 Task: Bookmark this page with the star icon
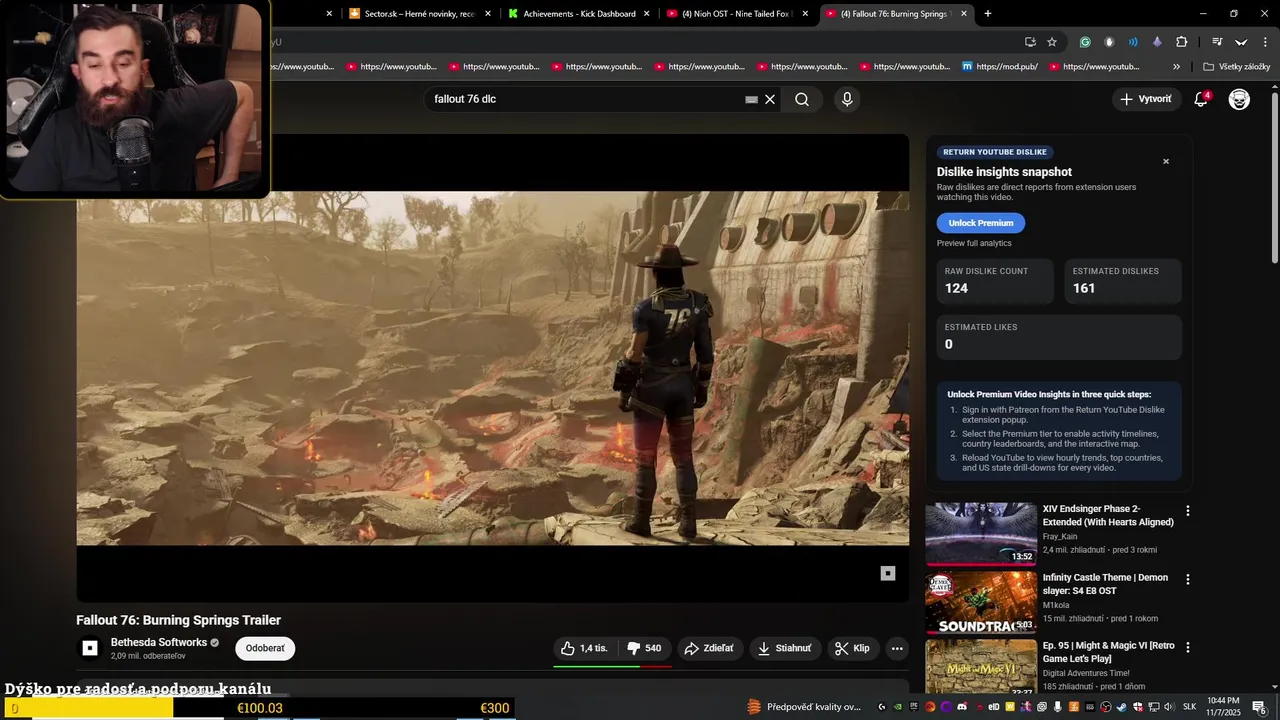tap(1052, 42)
